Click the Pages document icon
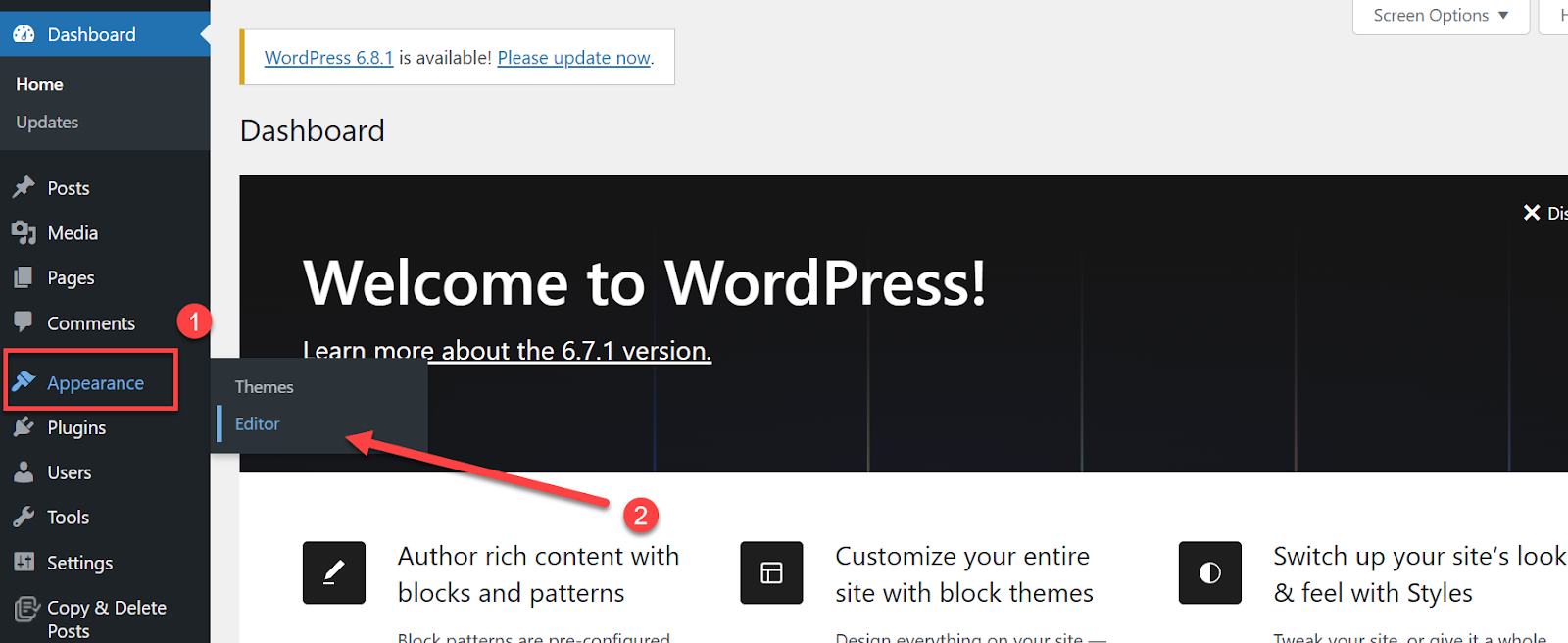This screenshot has height=643, width=1568. pyautogui.click(x=24, y=277)
